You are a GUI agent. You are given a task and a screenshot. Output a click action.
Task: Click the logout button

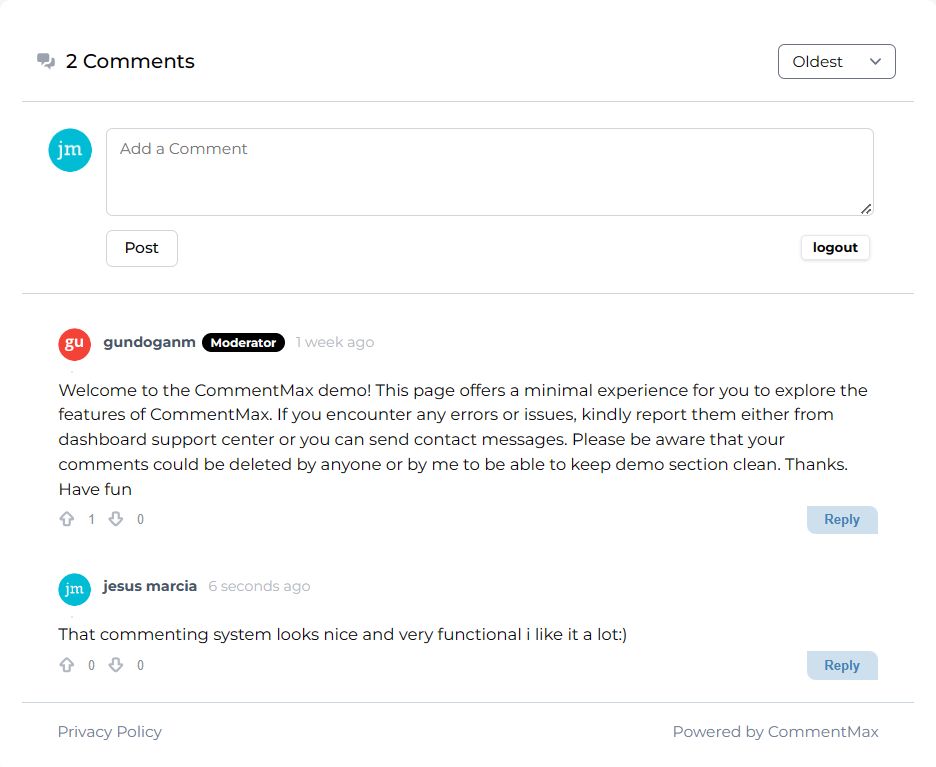click(x=835, y=247)
